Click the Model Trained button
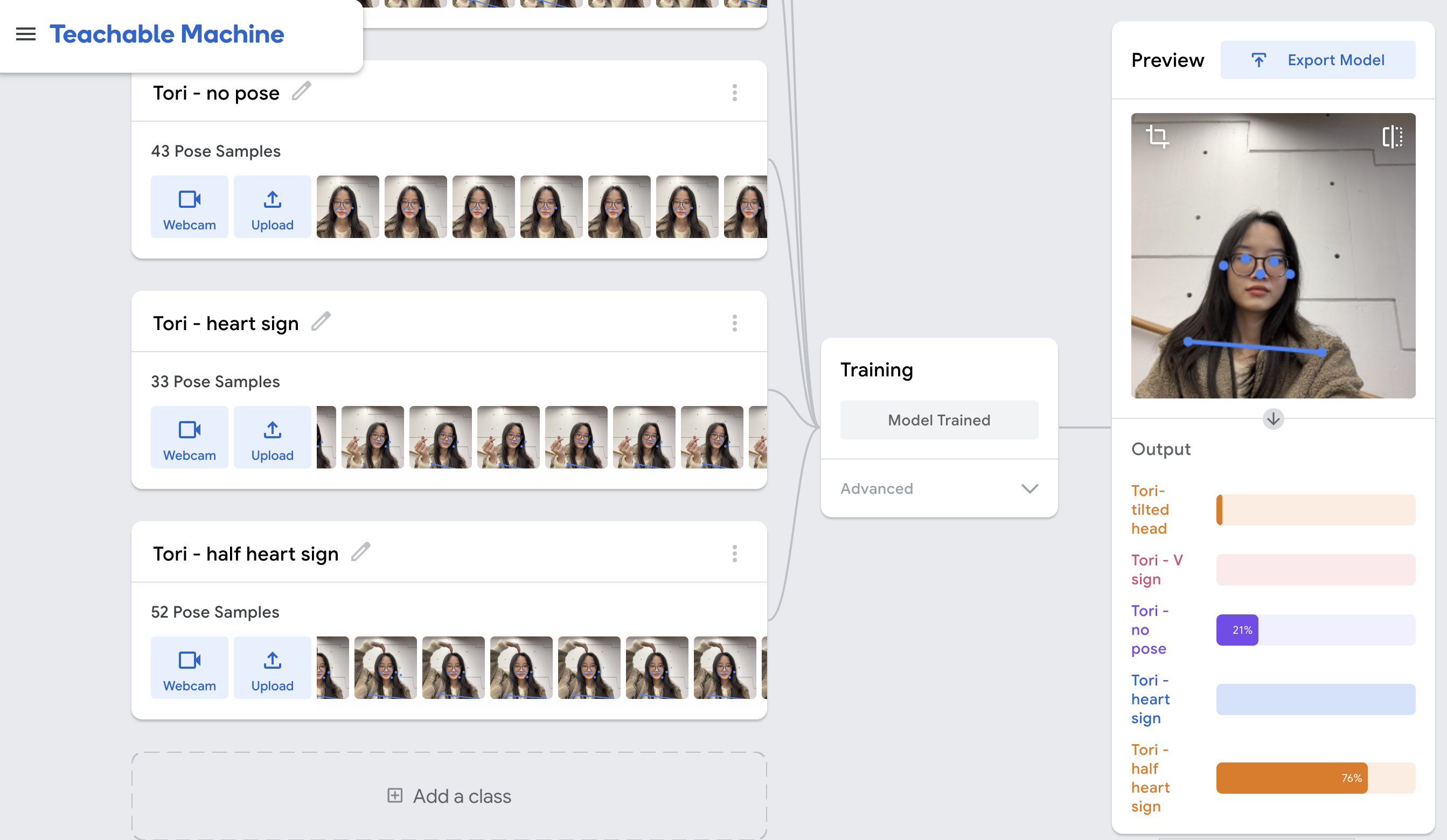This screenshot has width=1447, height=840. pos(940,420)
